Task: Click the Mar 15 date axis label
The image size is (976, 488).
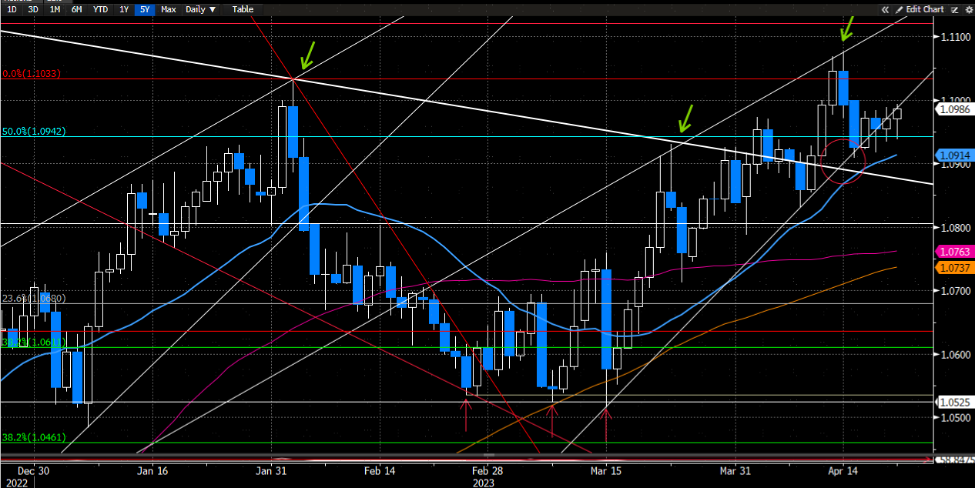Action: click(x=606, y=470)
